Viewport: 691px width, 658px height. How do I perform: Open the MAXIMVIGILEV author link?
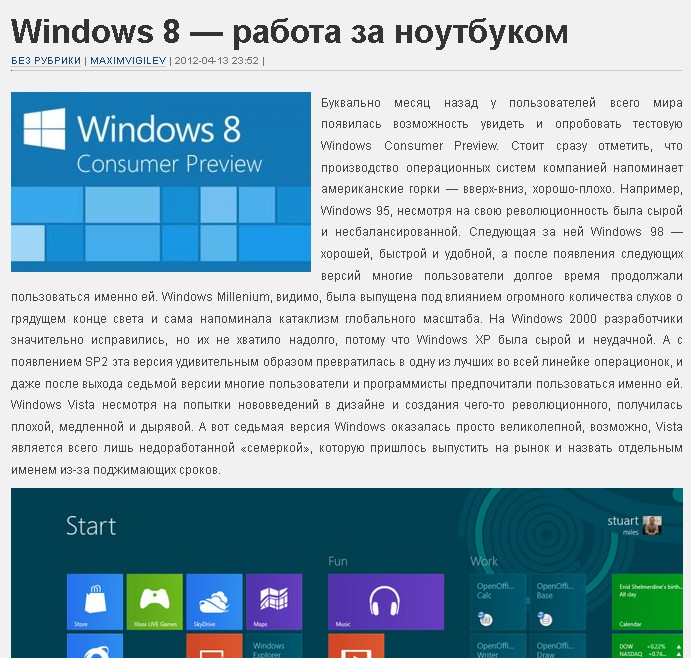tap(128, 60)
